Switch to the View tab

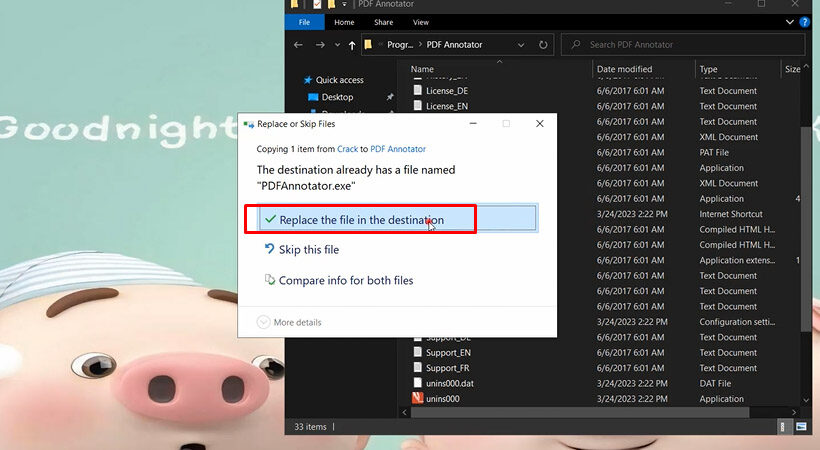point(420,22)
